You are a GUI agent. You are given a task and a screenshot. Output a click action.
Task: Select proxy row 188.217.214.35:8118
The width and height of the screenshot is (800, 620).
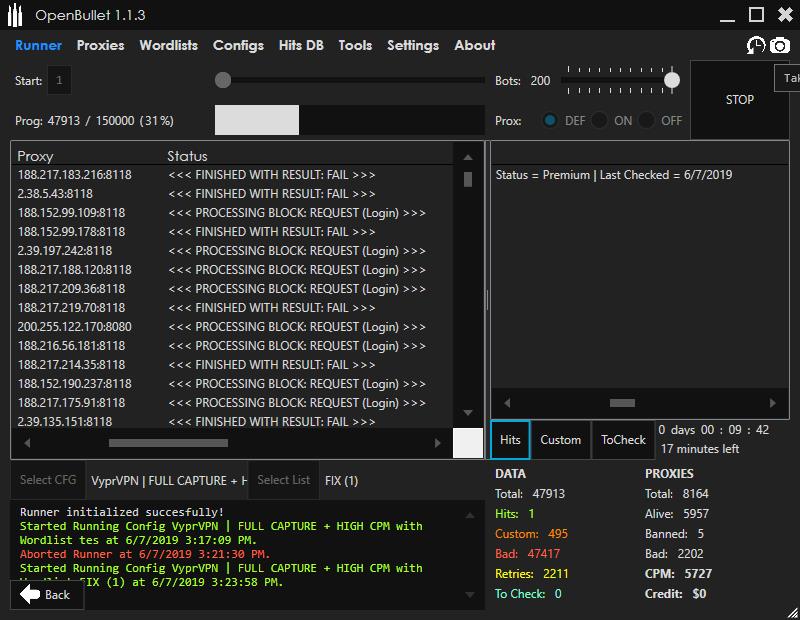232,365
